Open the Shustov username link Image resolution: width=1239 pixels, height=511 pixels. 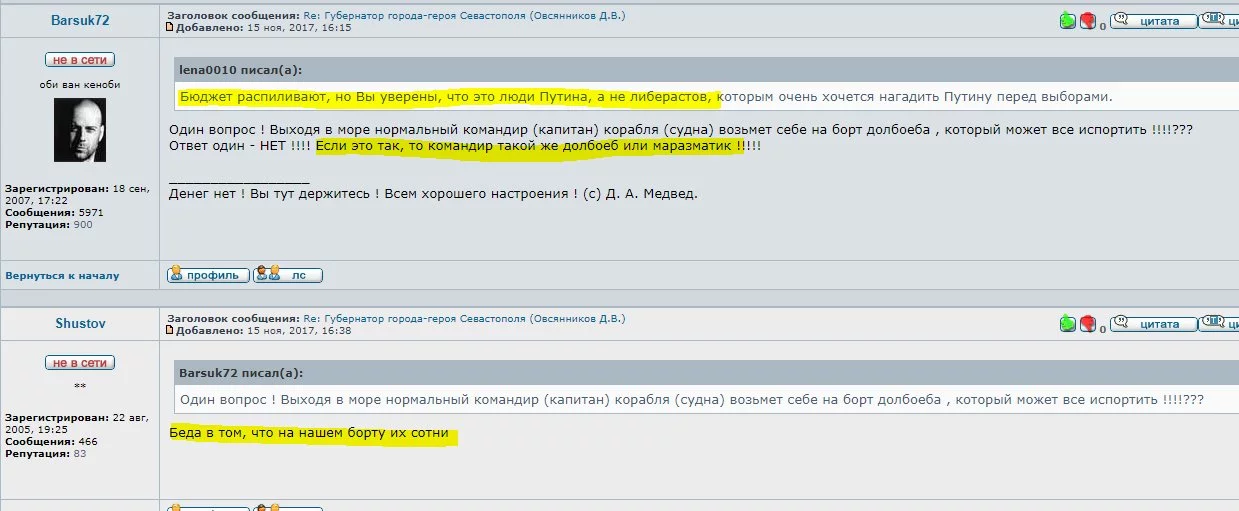pos(80,324)
